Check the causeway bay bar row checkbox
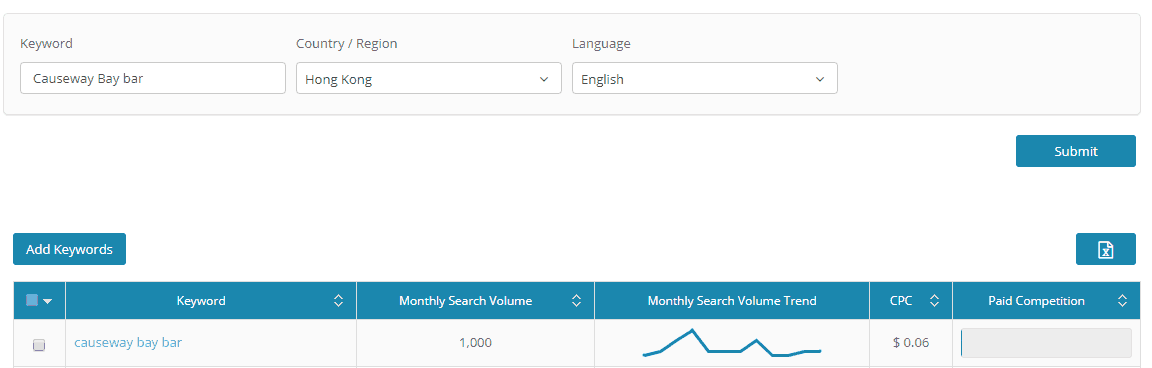The image size is (1152, 368). point(39,344)
